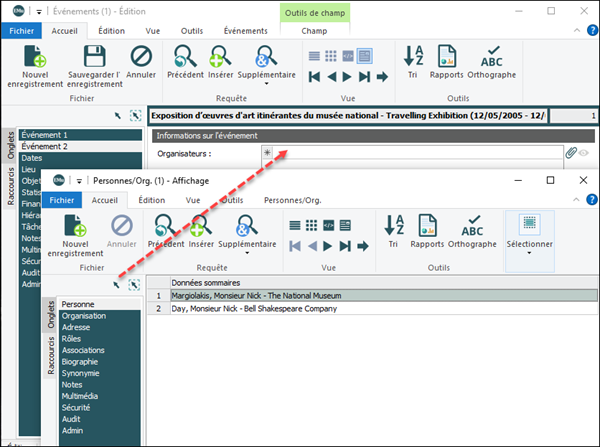Expand Supplémentaire dropdown in Événements ribbon
Viewport: 600px width, 447px height.
[x=270, y=62]
